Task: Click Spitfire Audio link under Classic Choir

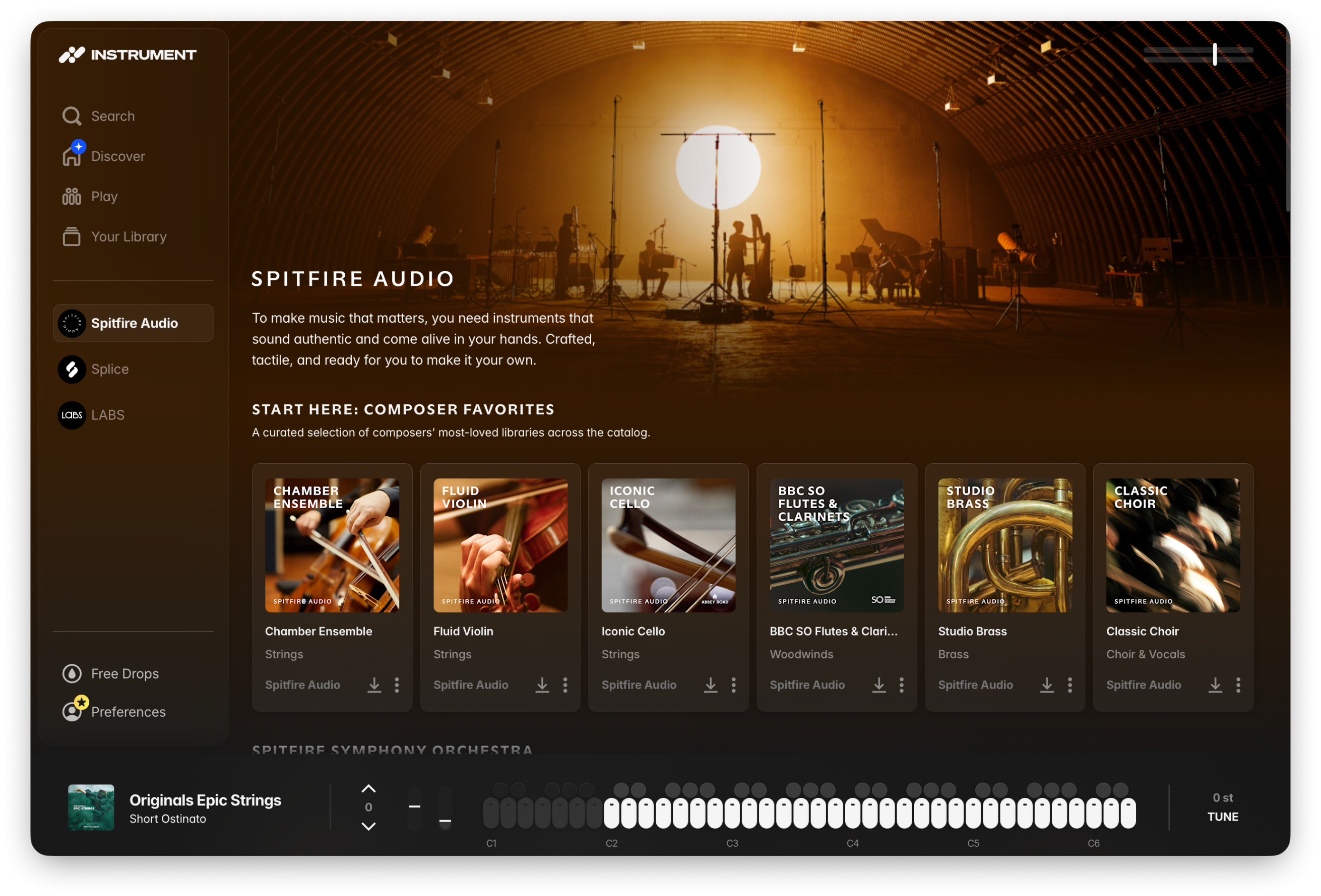Action: click(1144, 685)
